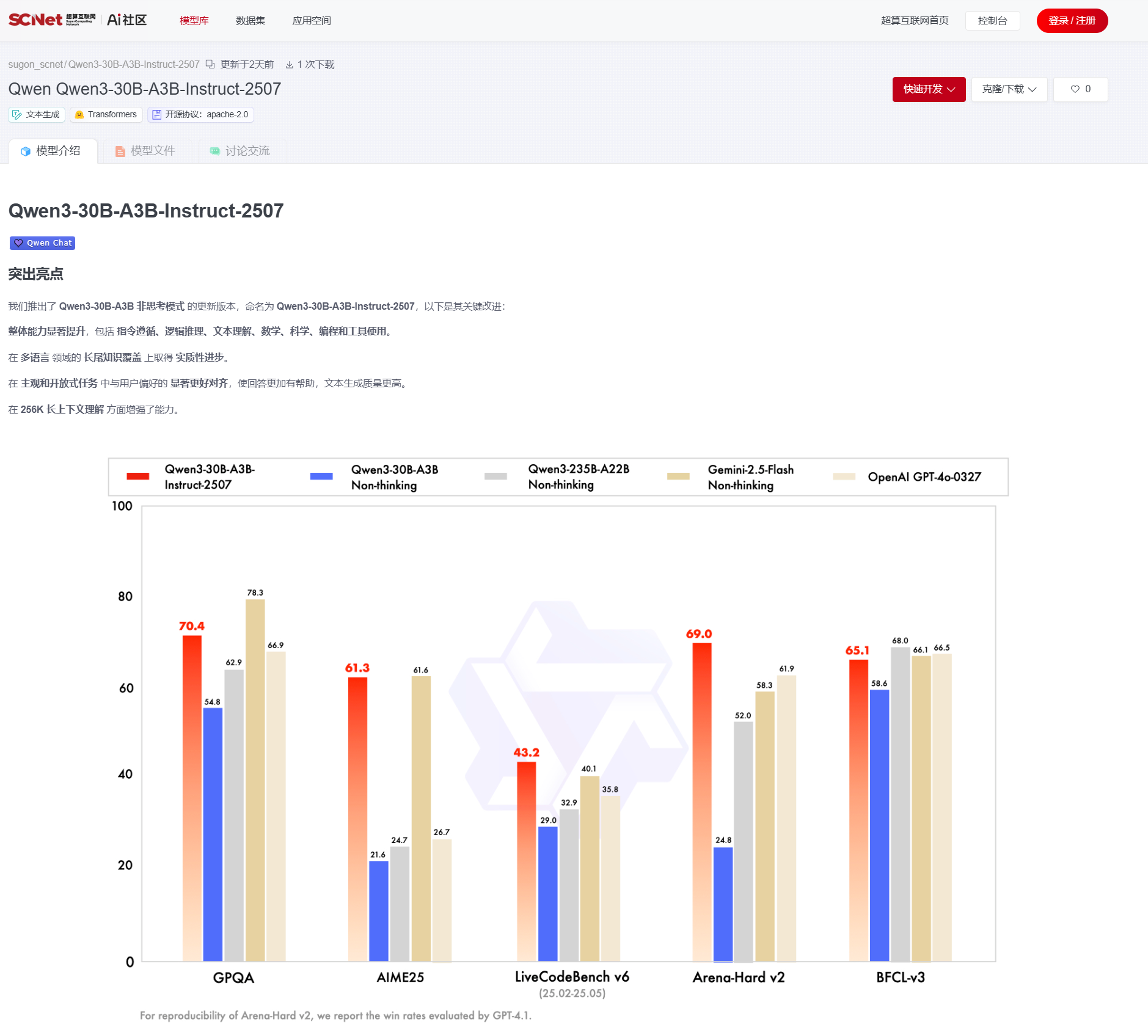Viewport: 1148px width, 1036px height.
Task: Click the text generation tag icon
Action: click(17, 115)
